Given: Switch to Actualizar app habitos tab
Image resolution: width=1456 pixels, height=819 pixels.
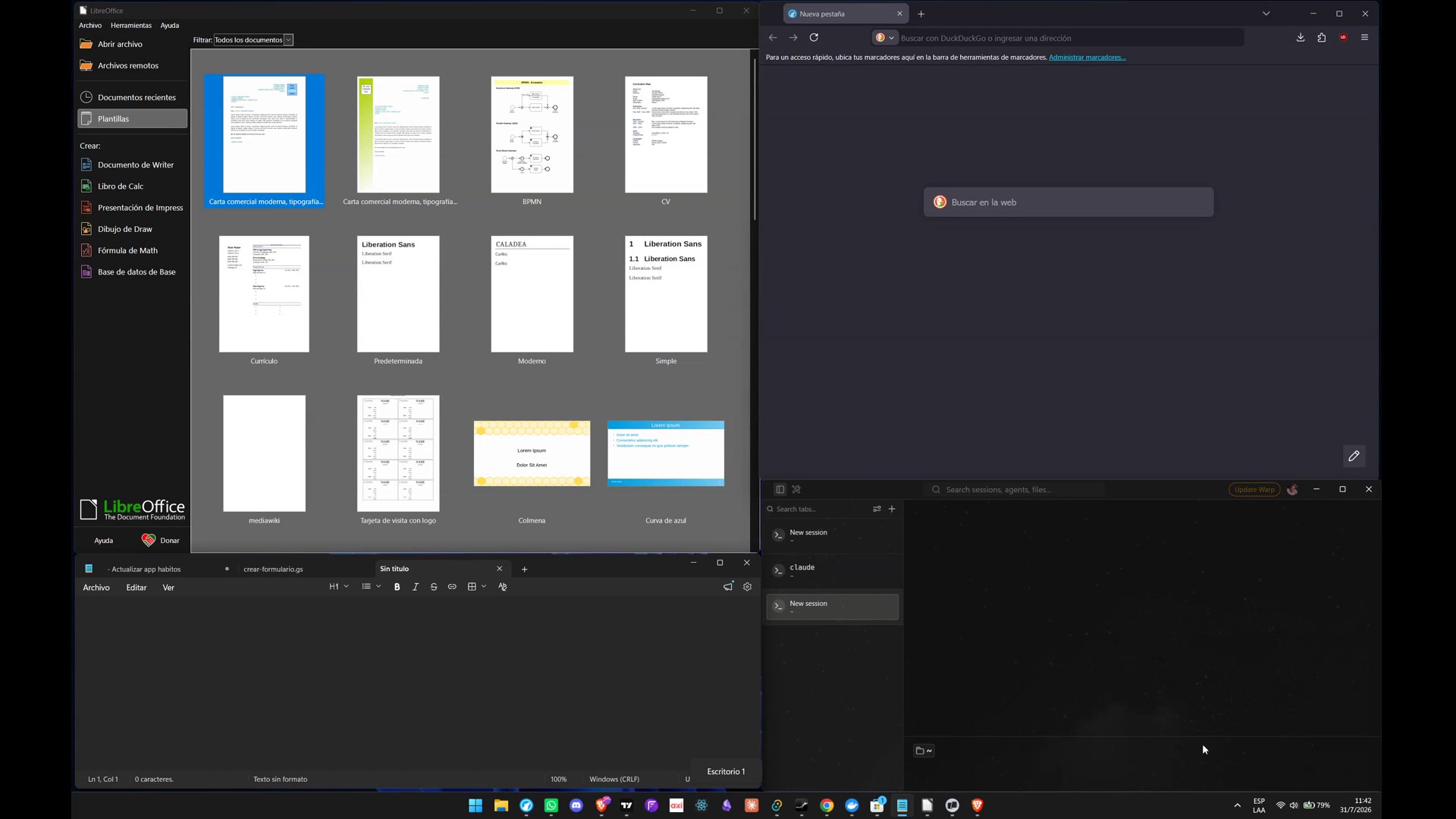Looking at the screenshot, I should (x=146, y=570).
